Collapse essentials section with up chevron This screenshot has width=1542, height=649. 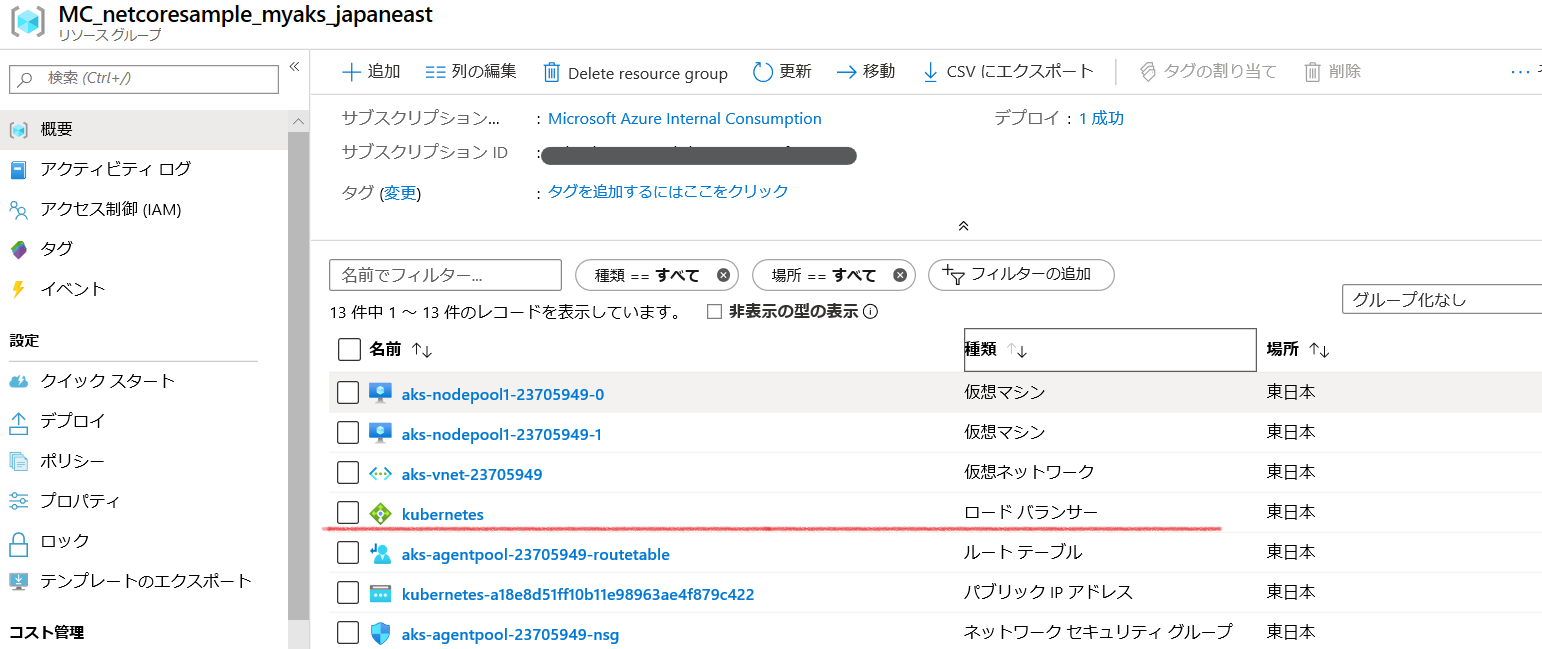(963, 226)
